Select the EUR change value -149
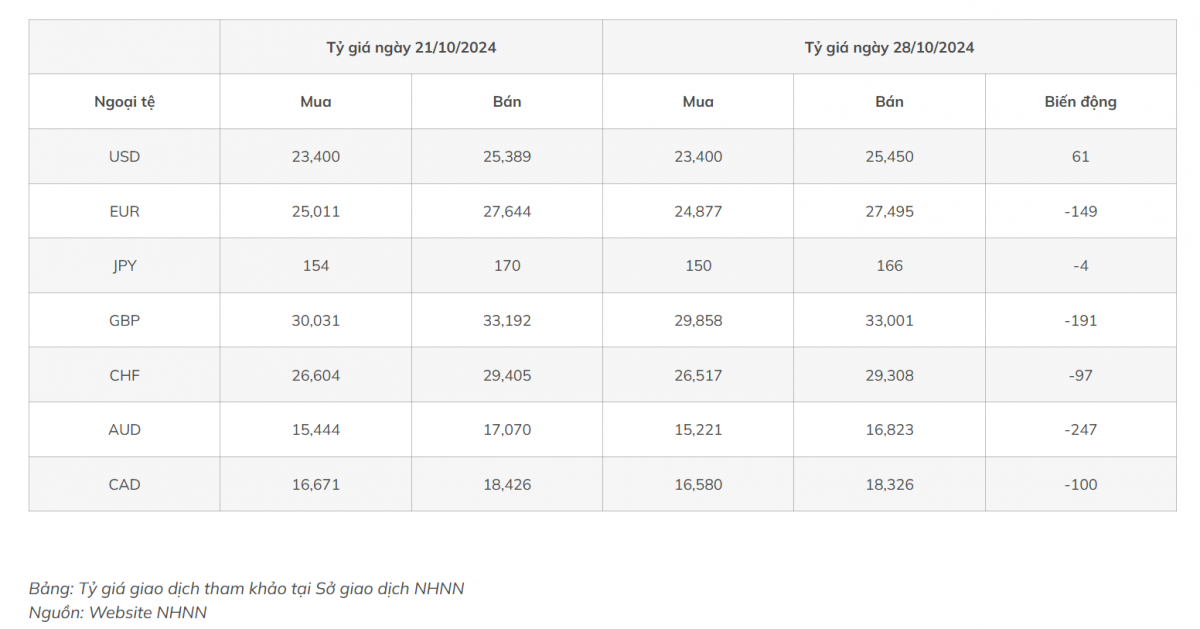This screenshot has height=629, width=1200. (1081, 211)
